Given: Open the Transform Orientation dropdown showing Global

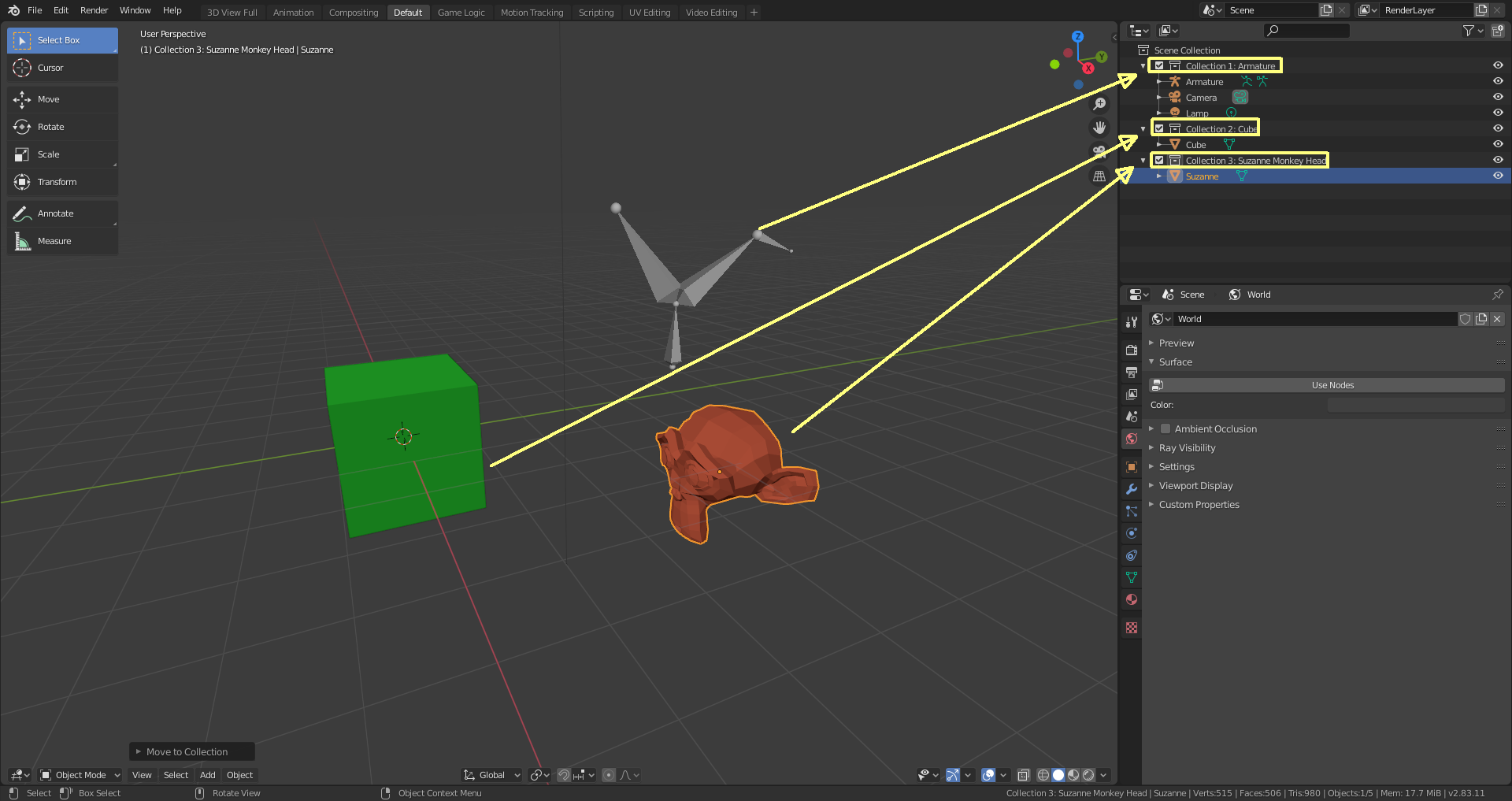Looking at the screenshot, I should click(491, 775).
